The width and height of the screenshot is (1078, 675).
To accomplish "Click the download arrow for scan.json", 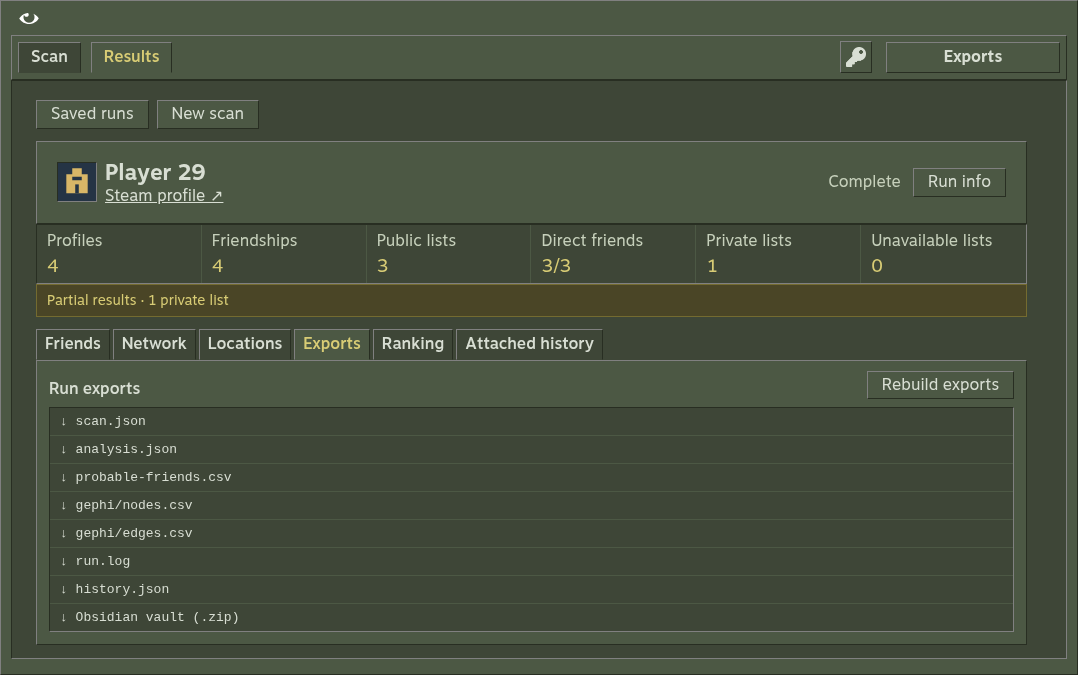I will click(x=63, y=421).
